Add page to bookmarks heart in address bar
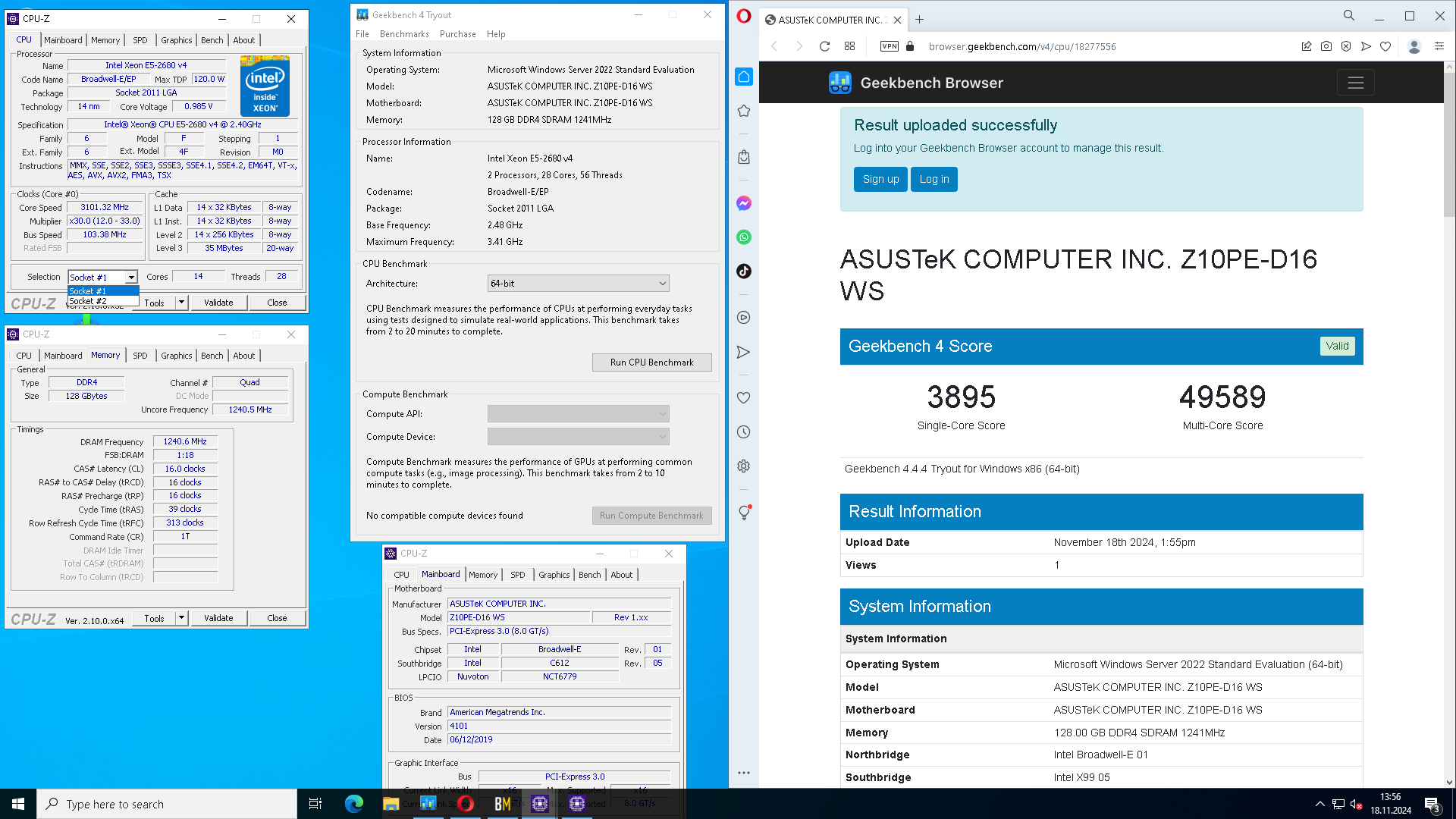Image resolution: width=1456 pixels, height=819 pixels. click(x=1385, y=46)
